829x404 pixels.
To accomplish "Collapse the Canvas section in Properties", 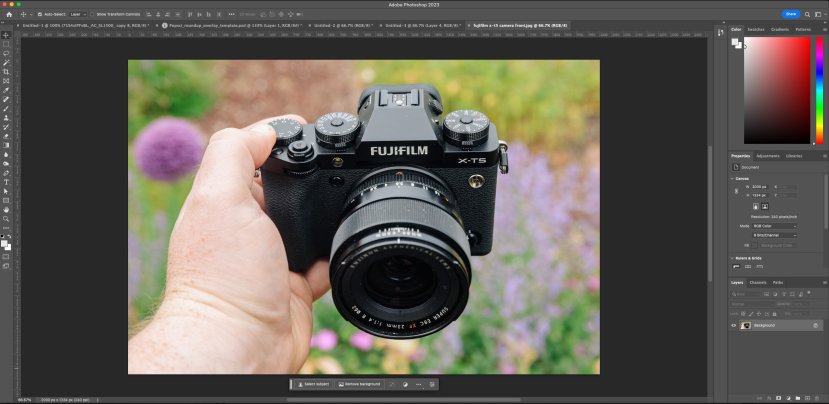I will (x=735, y=179).
